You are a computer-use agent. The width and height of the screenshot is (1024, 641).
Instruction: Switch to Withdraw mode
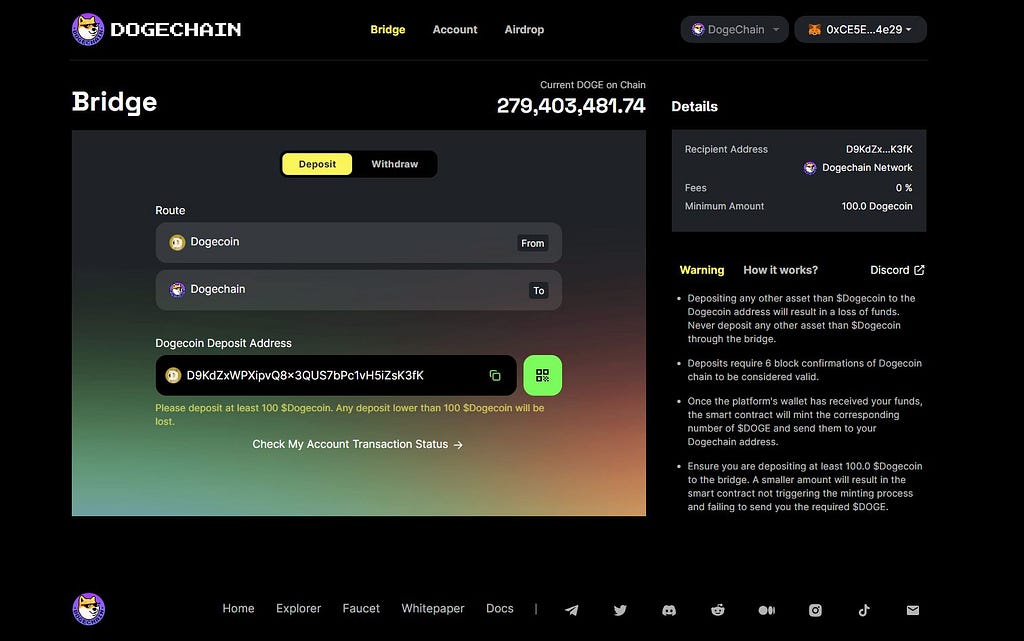pos(394,164)
